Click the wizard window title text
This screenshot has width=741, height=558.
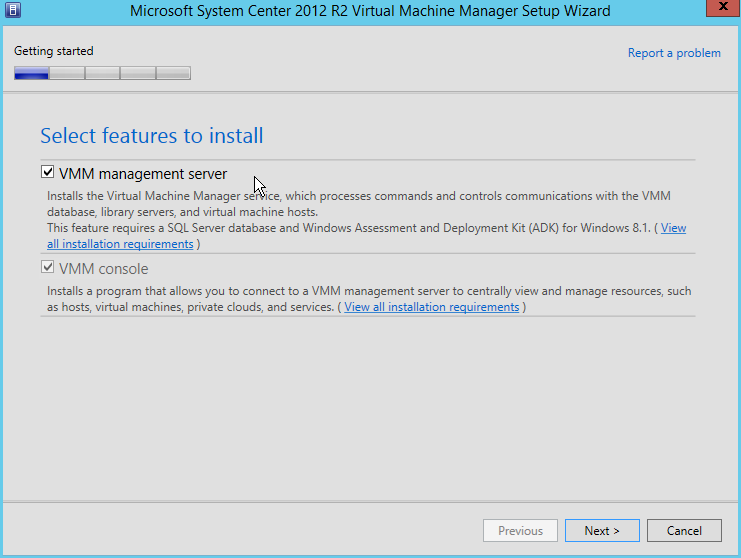[x=370, y=10]
